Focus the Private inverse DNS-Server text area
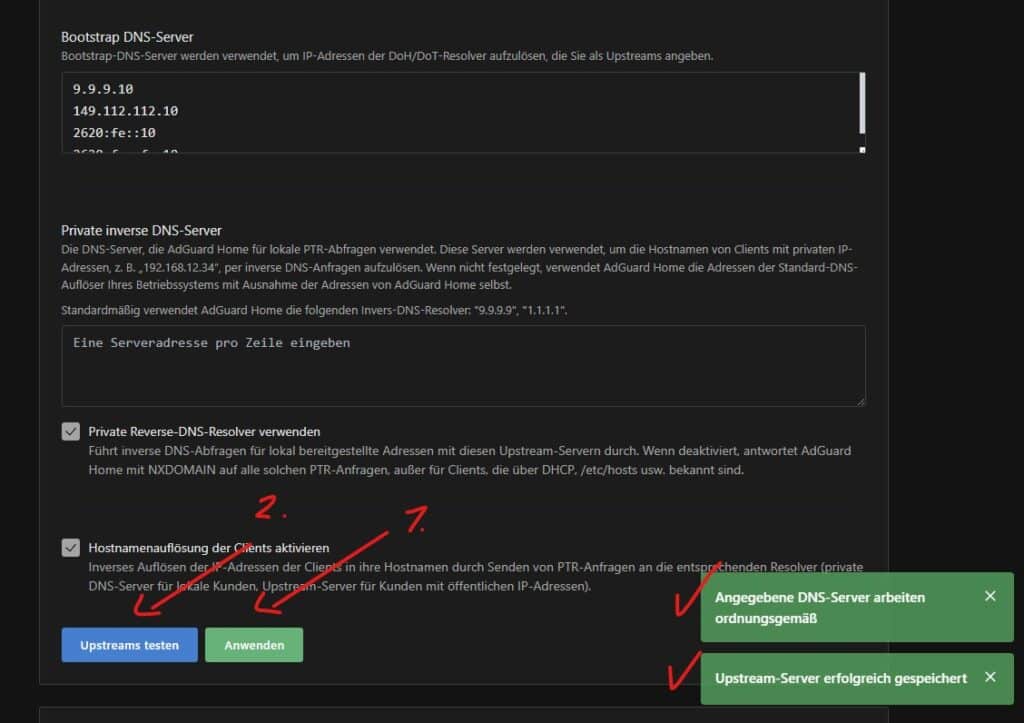Image resolution: width=1024 pixels, height=723 pixels. click(x=464, y=366)
